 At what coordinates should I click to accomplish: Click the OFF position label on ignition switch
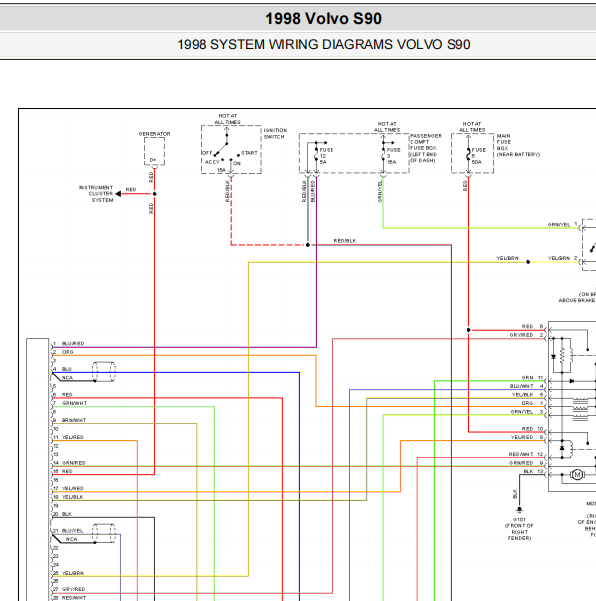[x=207, y=153]
